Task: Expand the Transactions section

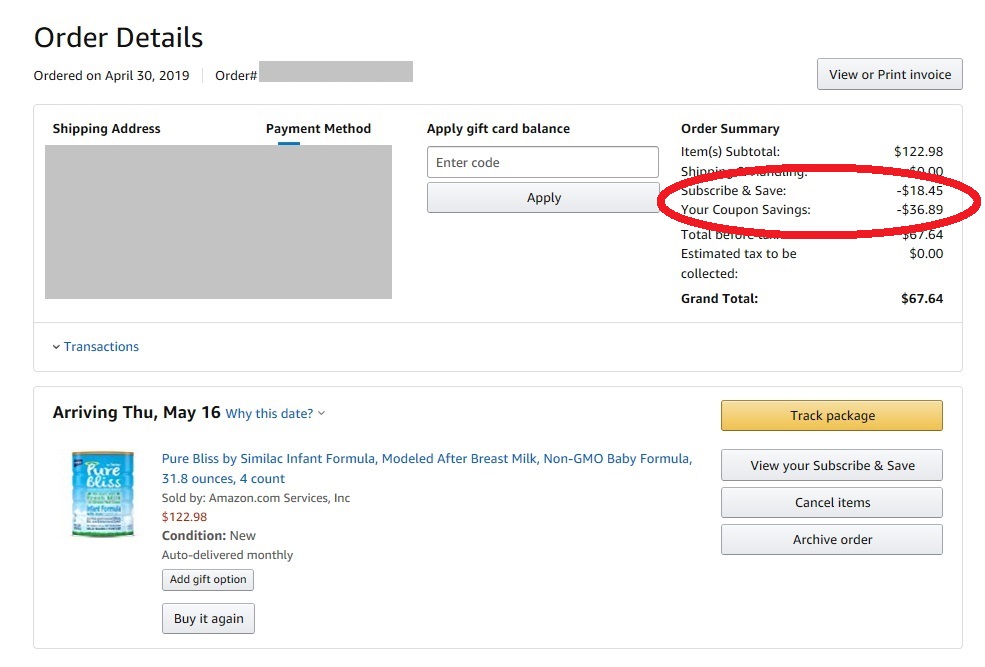Action: tap(101, 346)
